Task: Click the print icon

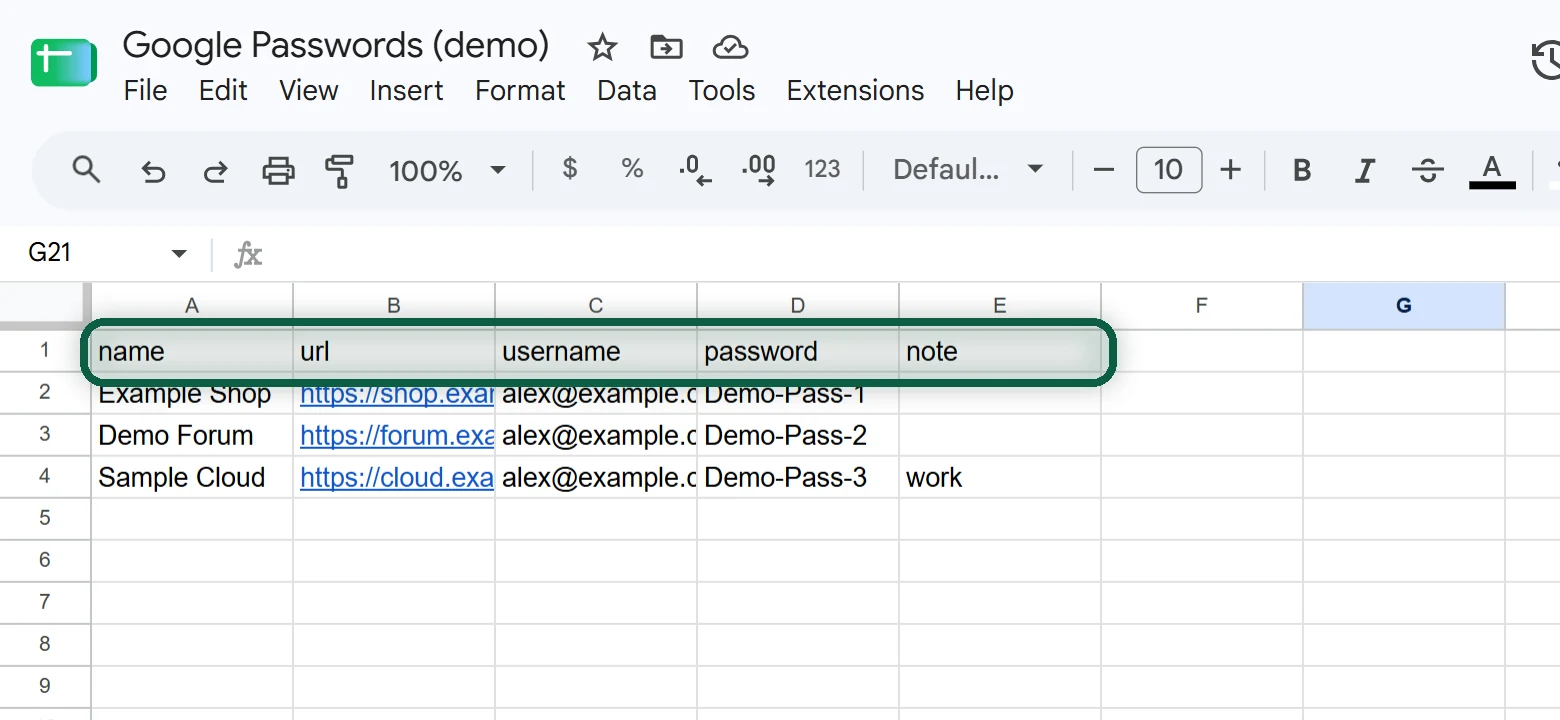Action: [278, 171]
